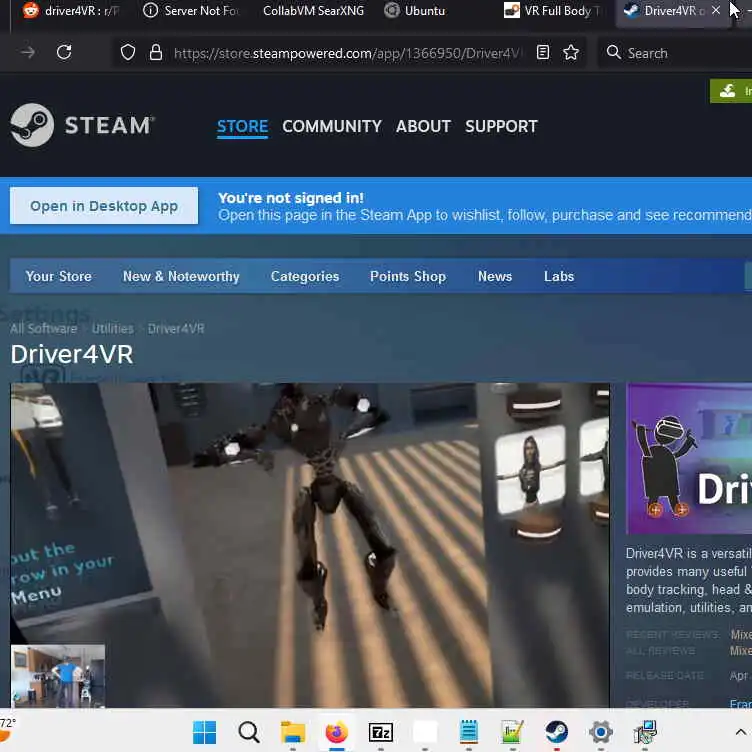Viewport: 752px width, 752px height.
Task: Click the Firefox taskbar icon
Action: coord(337,732)
